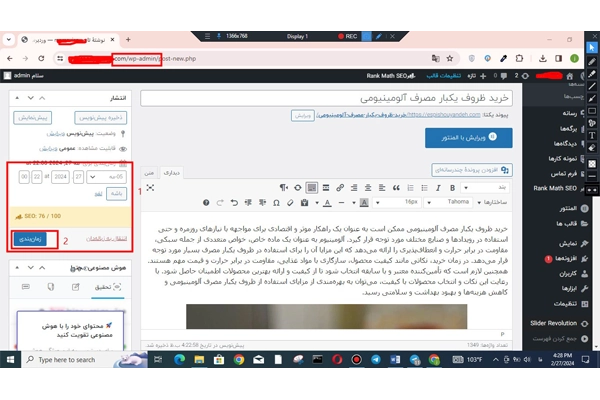This screenshot has width=600, height=400.
Task: Click the blue زمان‌بندی schedule button
Action: pyautogui.click(x=30, y=239)
